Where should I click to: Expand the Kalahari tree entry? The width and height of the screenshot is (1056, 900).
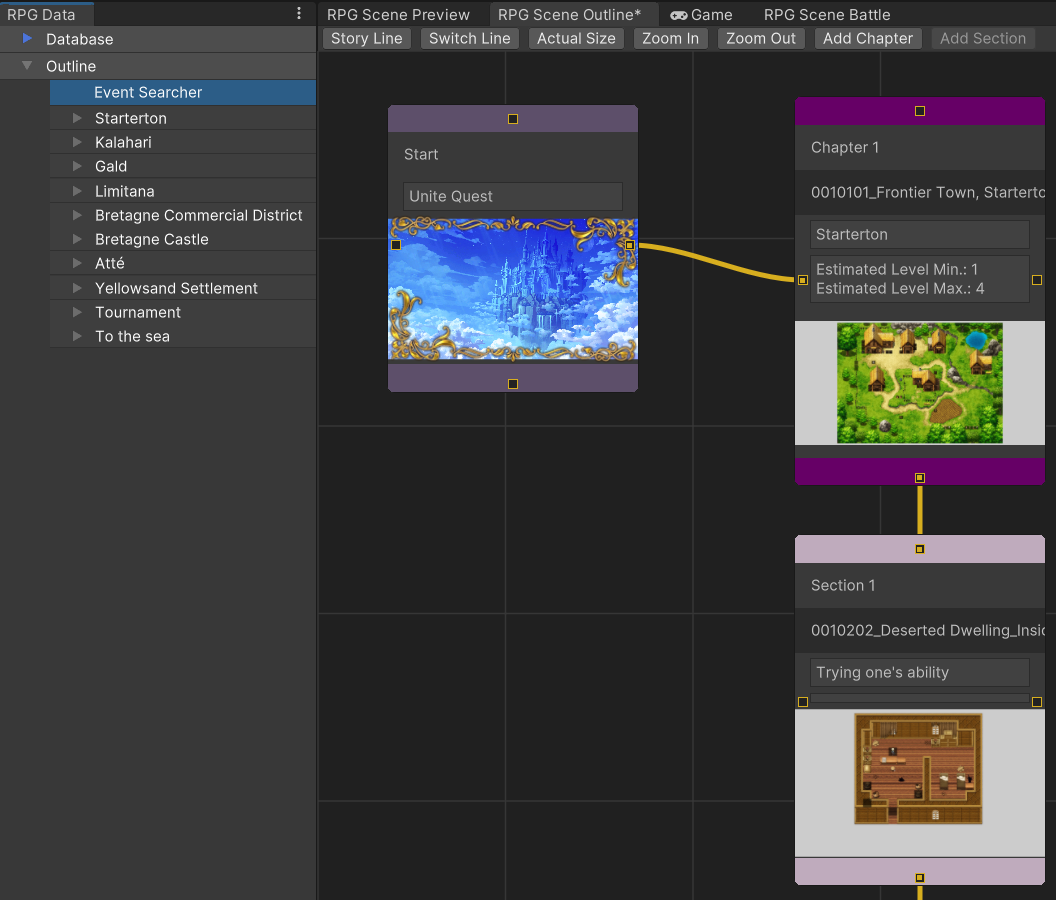point(77,142)
